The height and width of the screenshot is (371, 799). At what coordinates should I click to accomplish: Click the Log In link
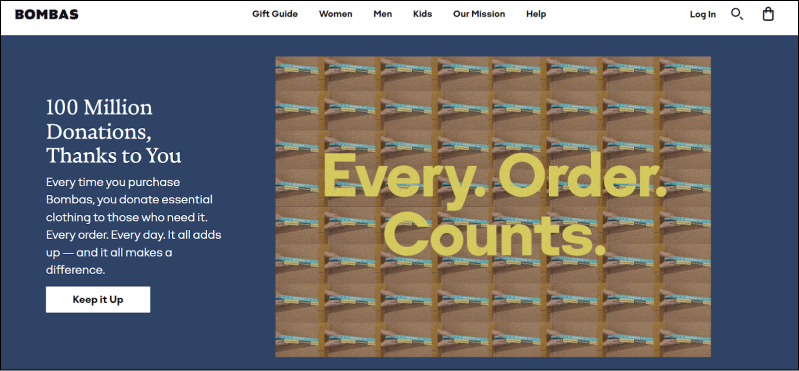[703, 15]
